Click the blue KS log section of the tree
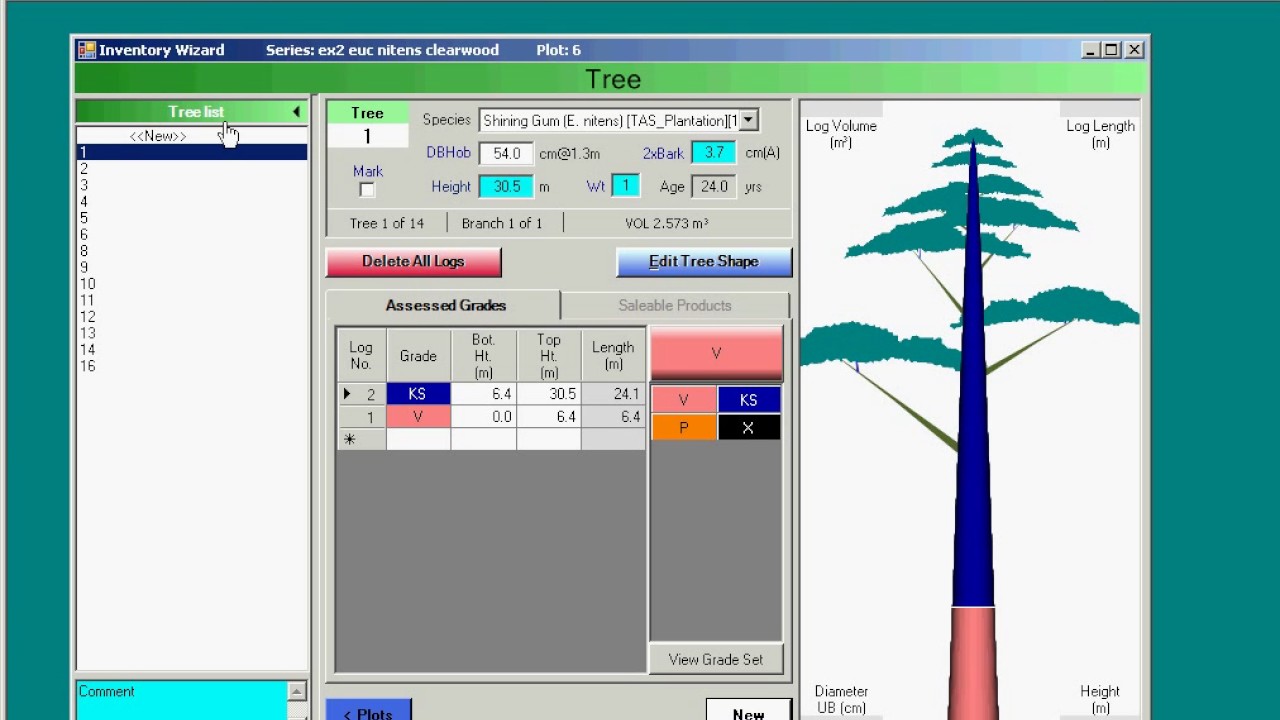Image resolution: width=1280 pixels, height=720 pixels. point(973,400)
